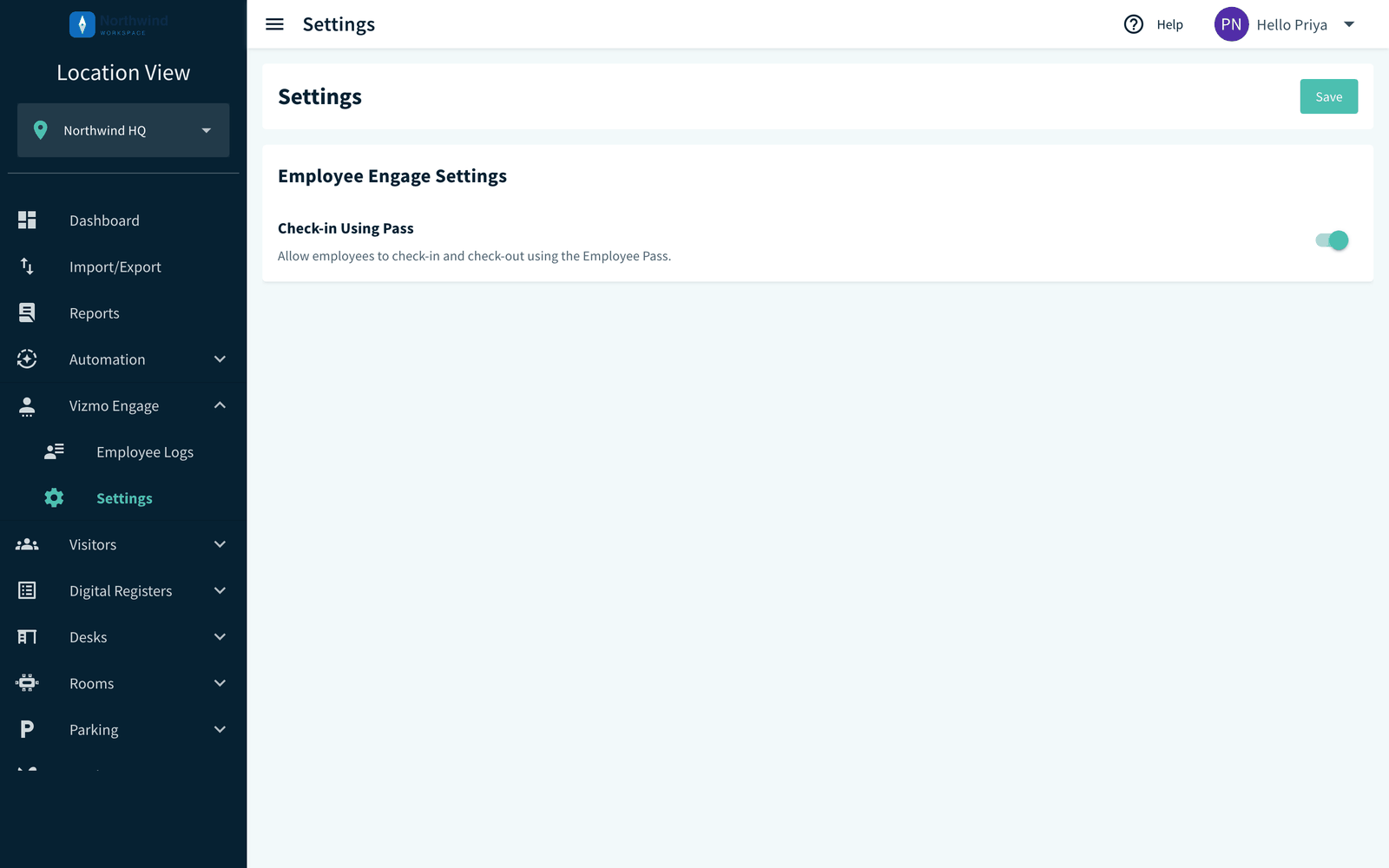The image size is (1389, 868).
Task: Open Employee Logs submenu item
Action: (123, 451)
